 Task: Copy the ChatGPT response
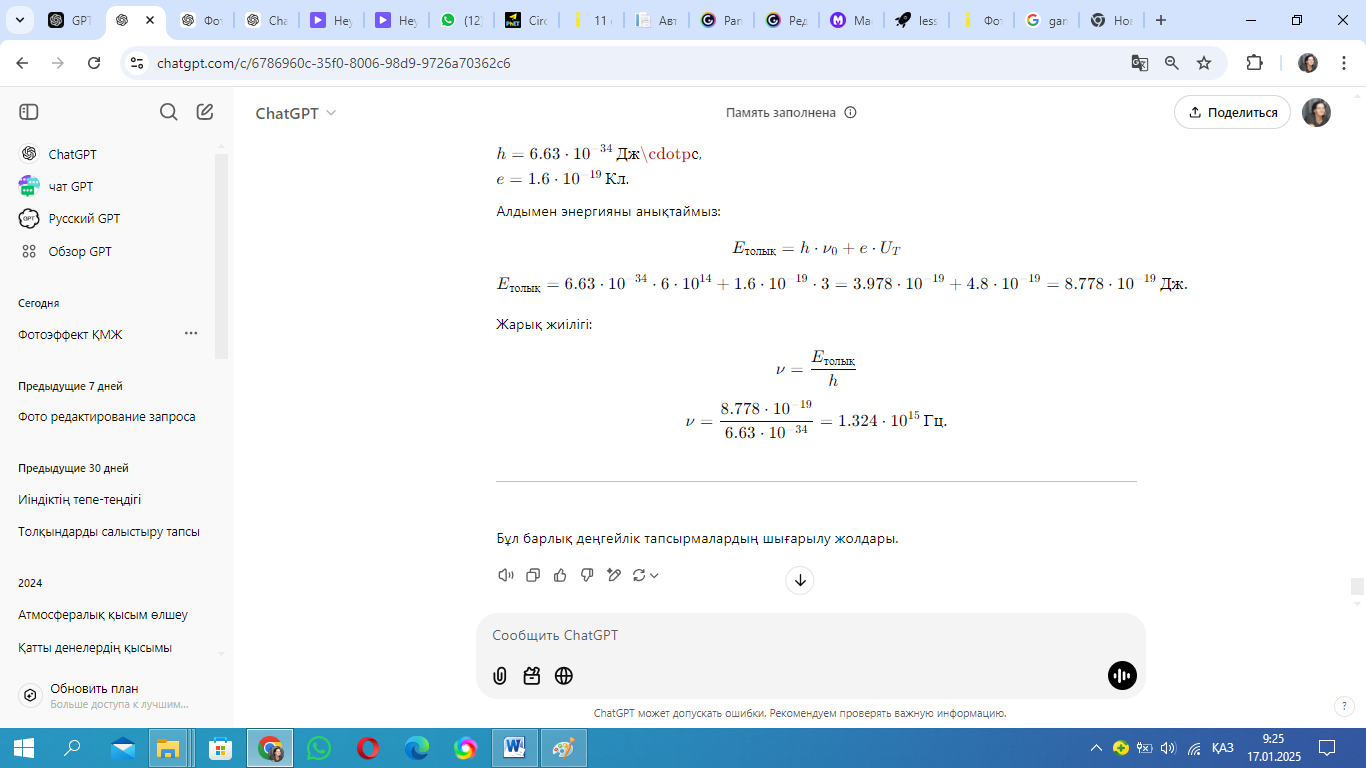(x=533, y=575)
